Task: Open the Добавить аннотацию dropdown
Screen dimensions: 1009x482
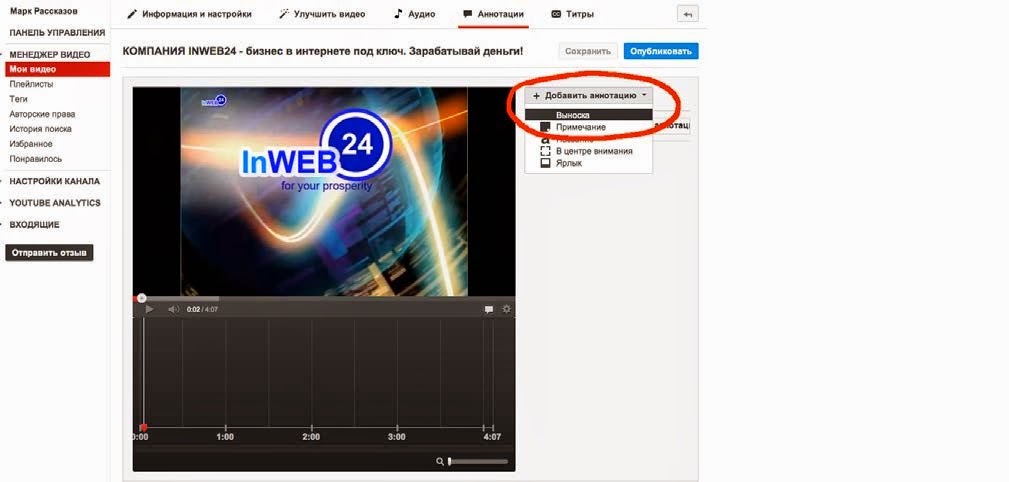Action: click(589, 95)
